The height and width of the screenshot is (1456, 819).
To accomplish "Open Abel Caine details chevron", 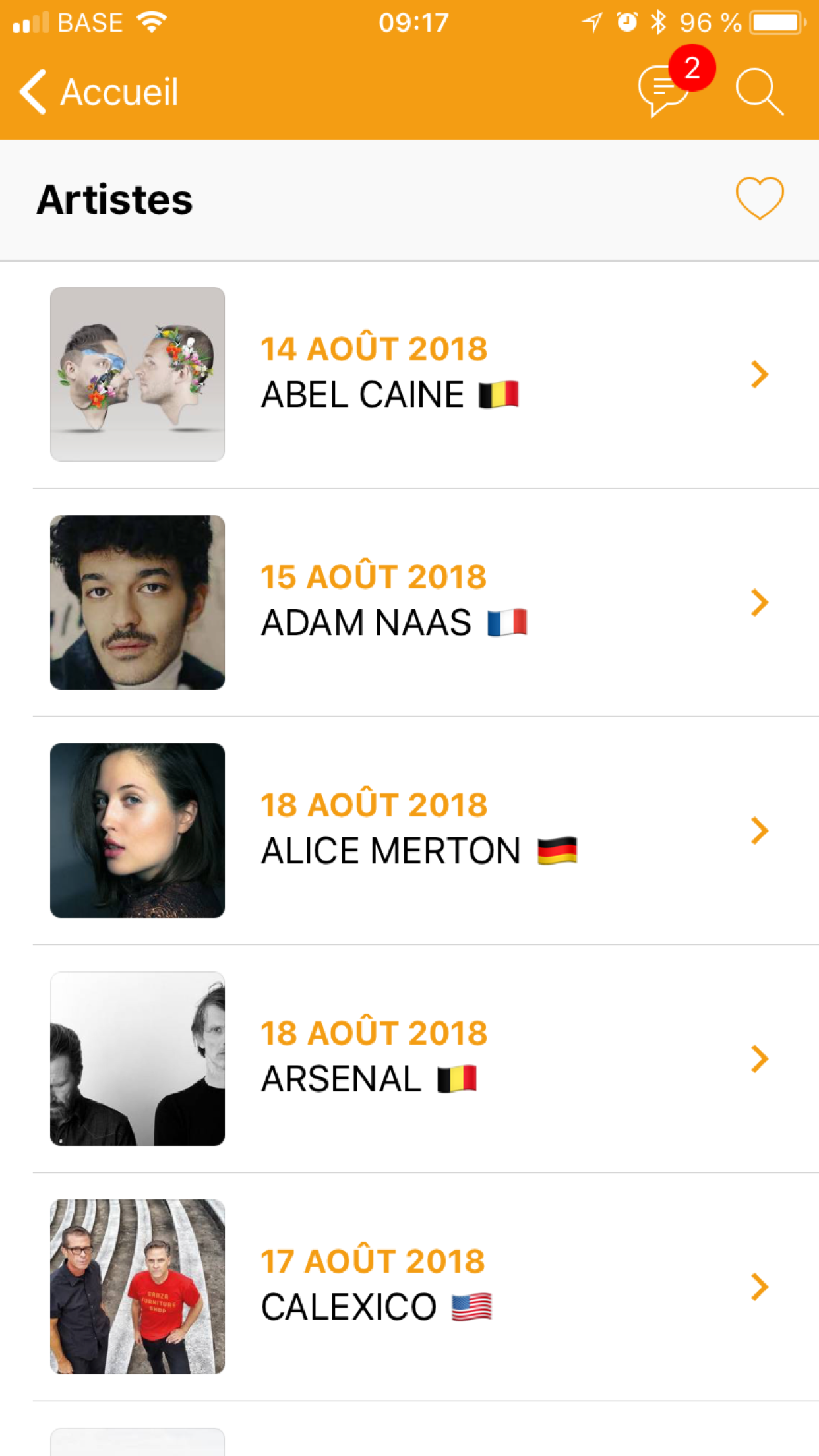I will (759, 375).
